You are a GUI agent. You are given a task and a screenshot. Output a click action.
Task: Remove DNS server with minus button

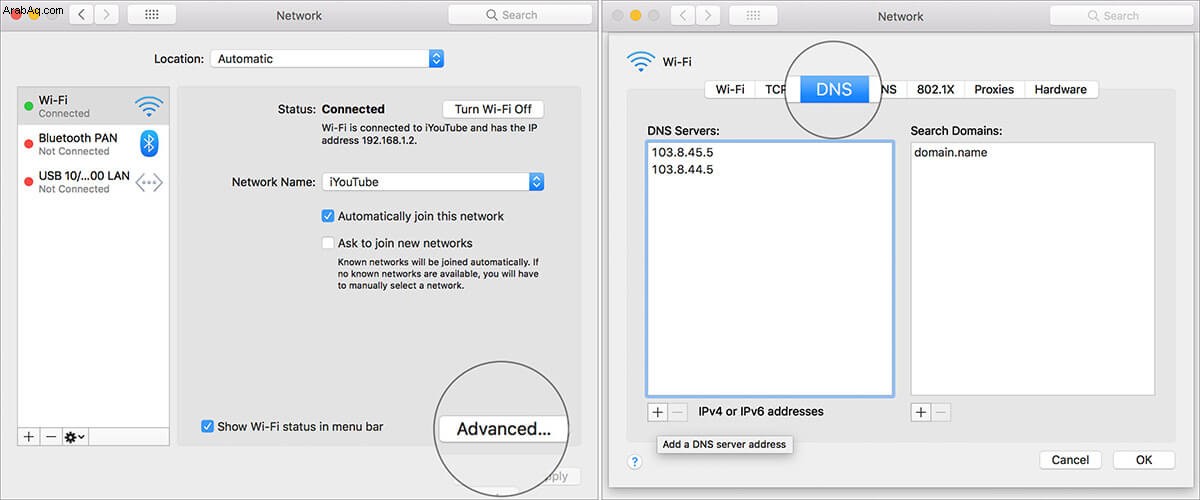tap(677, 412)
